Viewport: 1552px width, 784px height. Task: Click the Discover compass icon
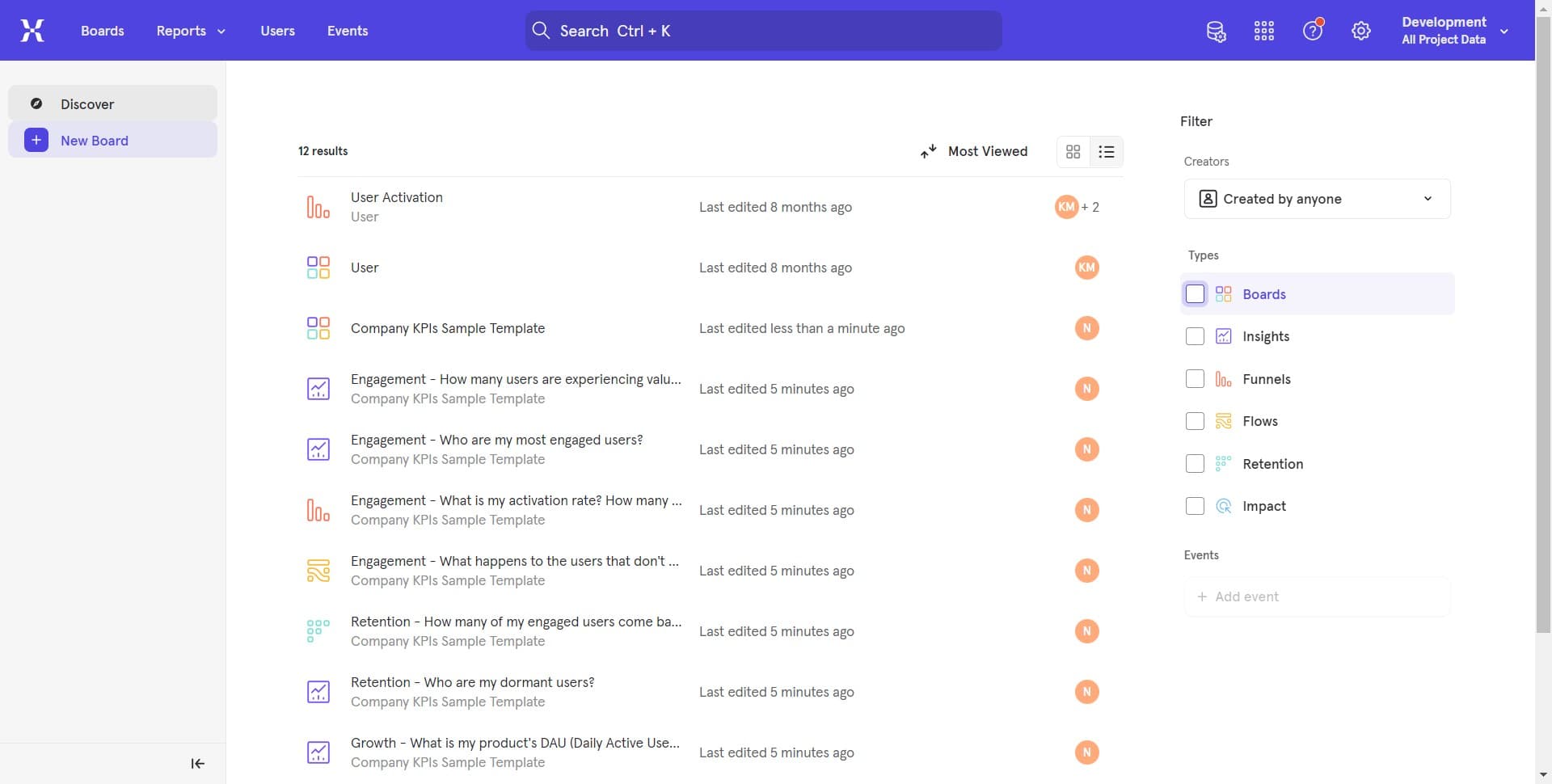tap(36, 103)
